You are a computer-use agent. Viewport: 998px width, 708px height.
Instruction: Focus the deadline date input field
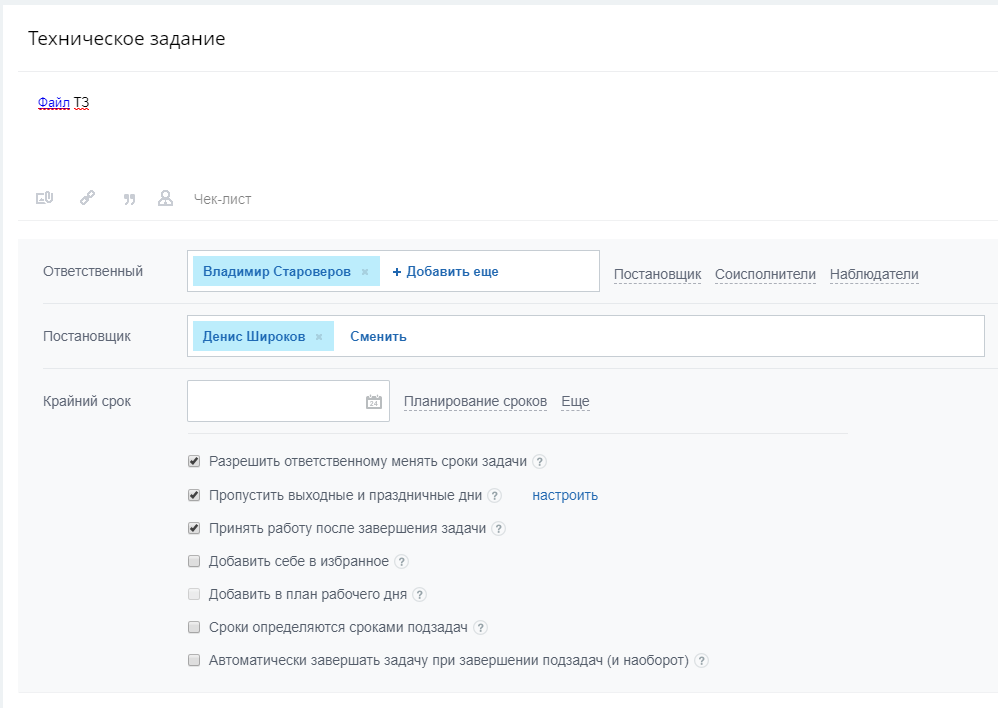(288, 401)
